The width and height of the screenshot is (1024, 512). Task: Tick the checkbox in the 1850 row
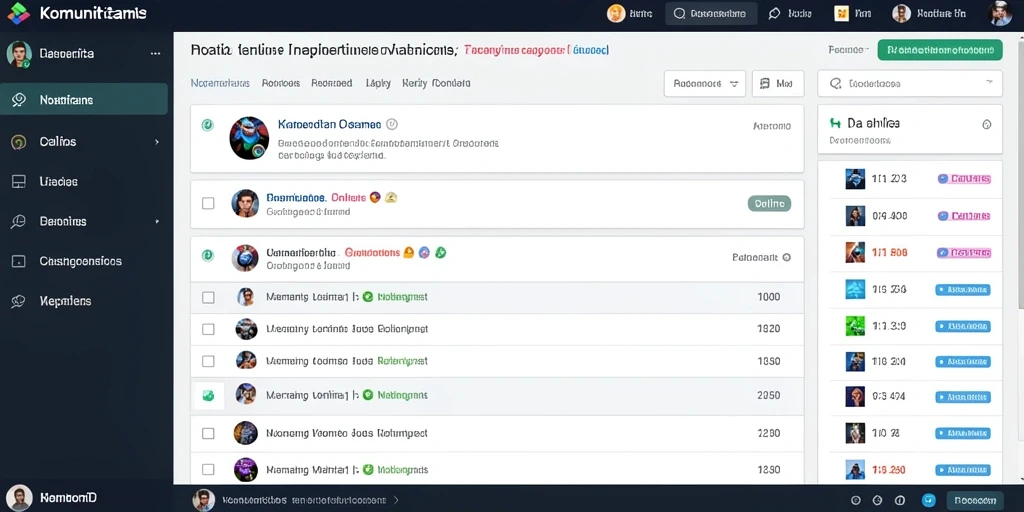point(208,361)
